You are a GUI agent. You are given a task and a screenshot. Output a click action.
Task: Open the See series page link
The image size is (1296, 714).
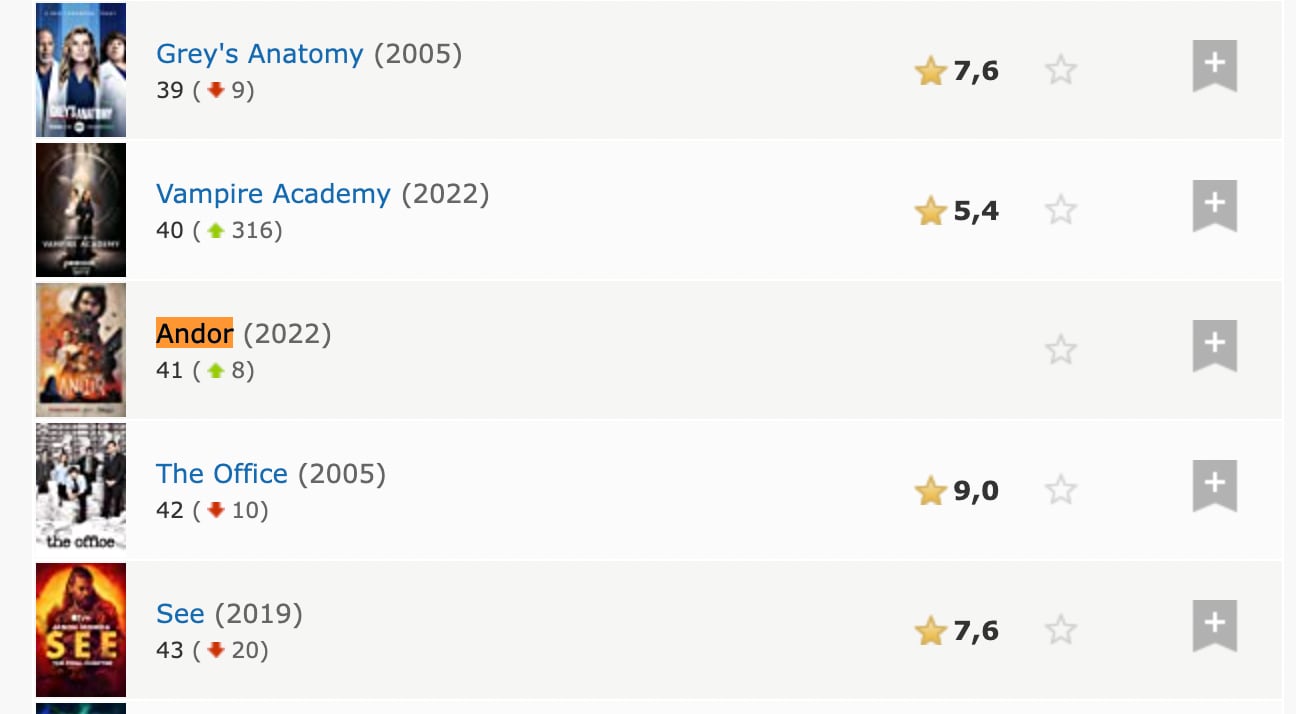(180, 614)
